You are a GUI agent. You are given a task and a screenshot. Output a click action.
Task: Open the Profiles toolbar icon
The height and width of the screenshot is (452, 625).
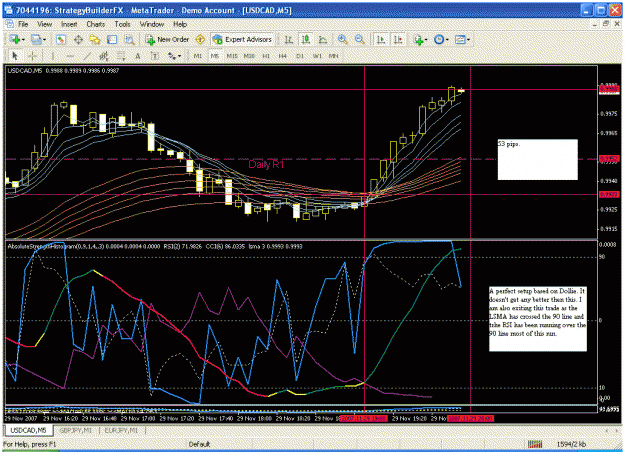coord(36,39)
